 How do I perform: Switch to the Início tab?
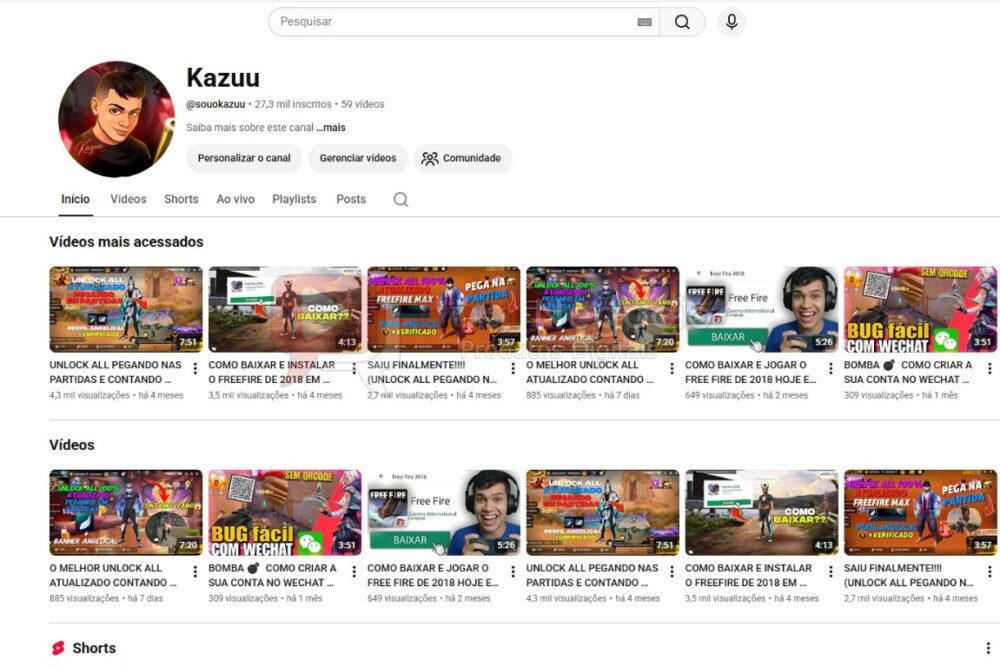coord(75,199)
